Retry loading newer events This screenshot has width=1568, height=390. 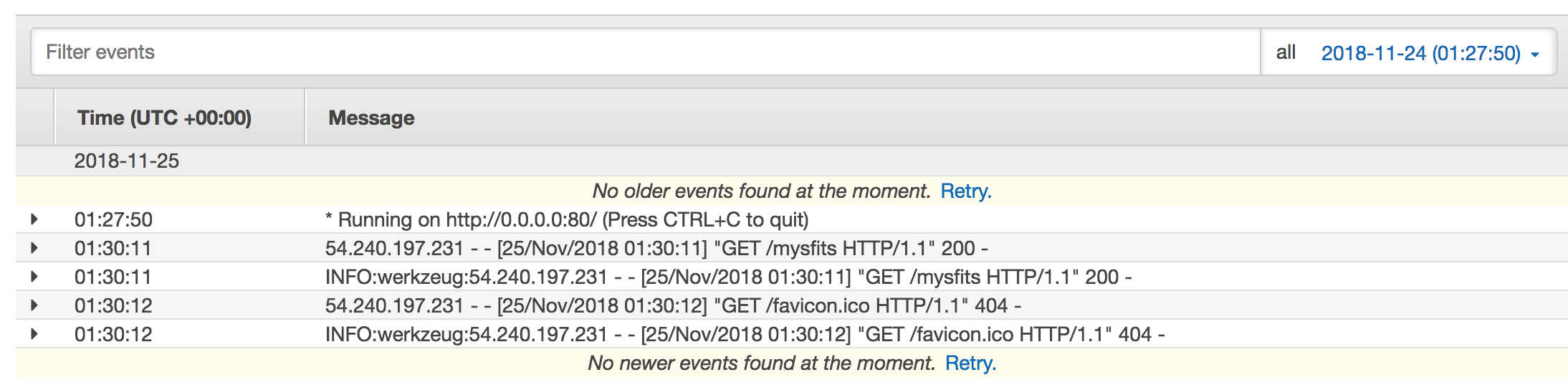970,363
